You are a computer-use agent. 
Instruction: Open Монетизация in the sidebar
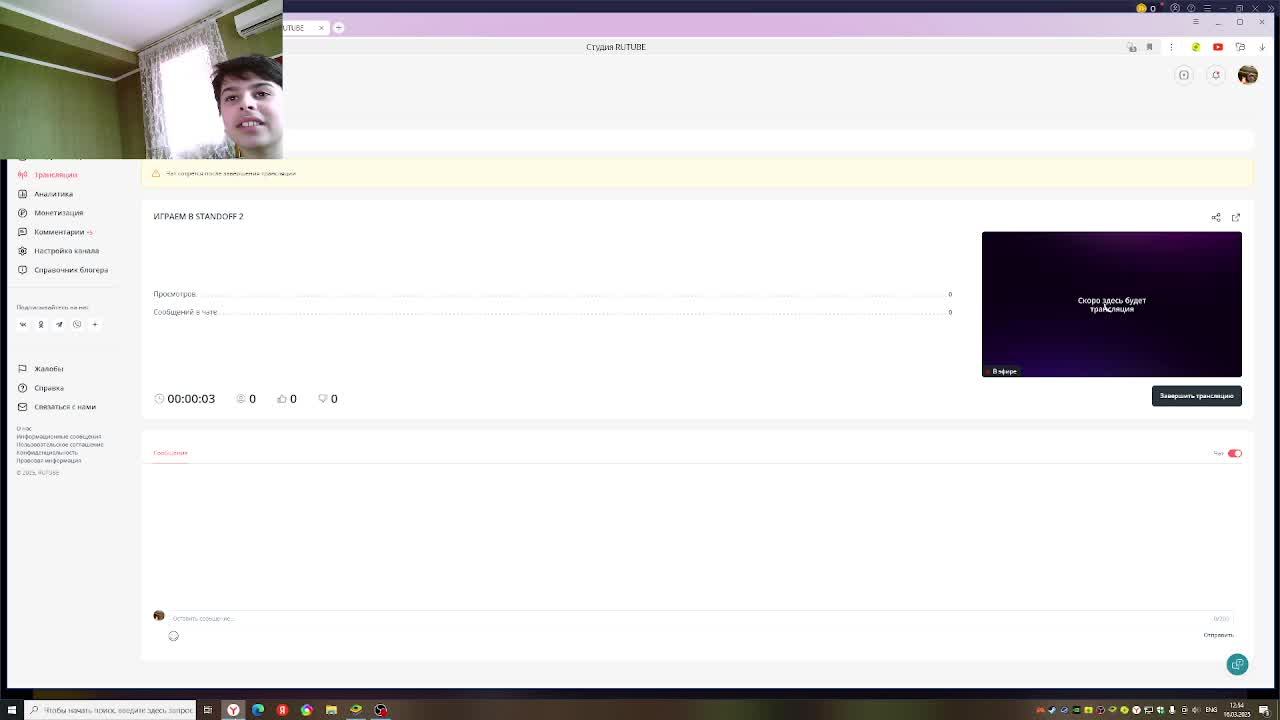[x=58, y=213]
